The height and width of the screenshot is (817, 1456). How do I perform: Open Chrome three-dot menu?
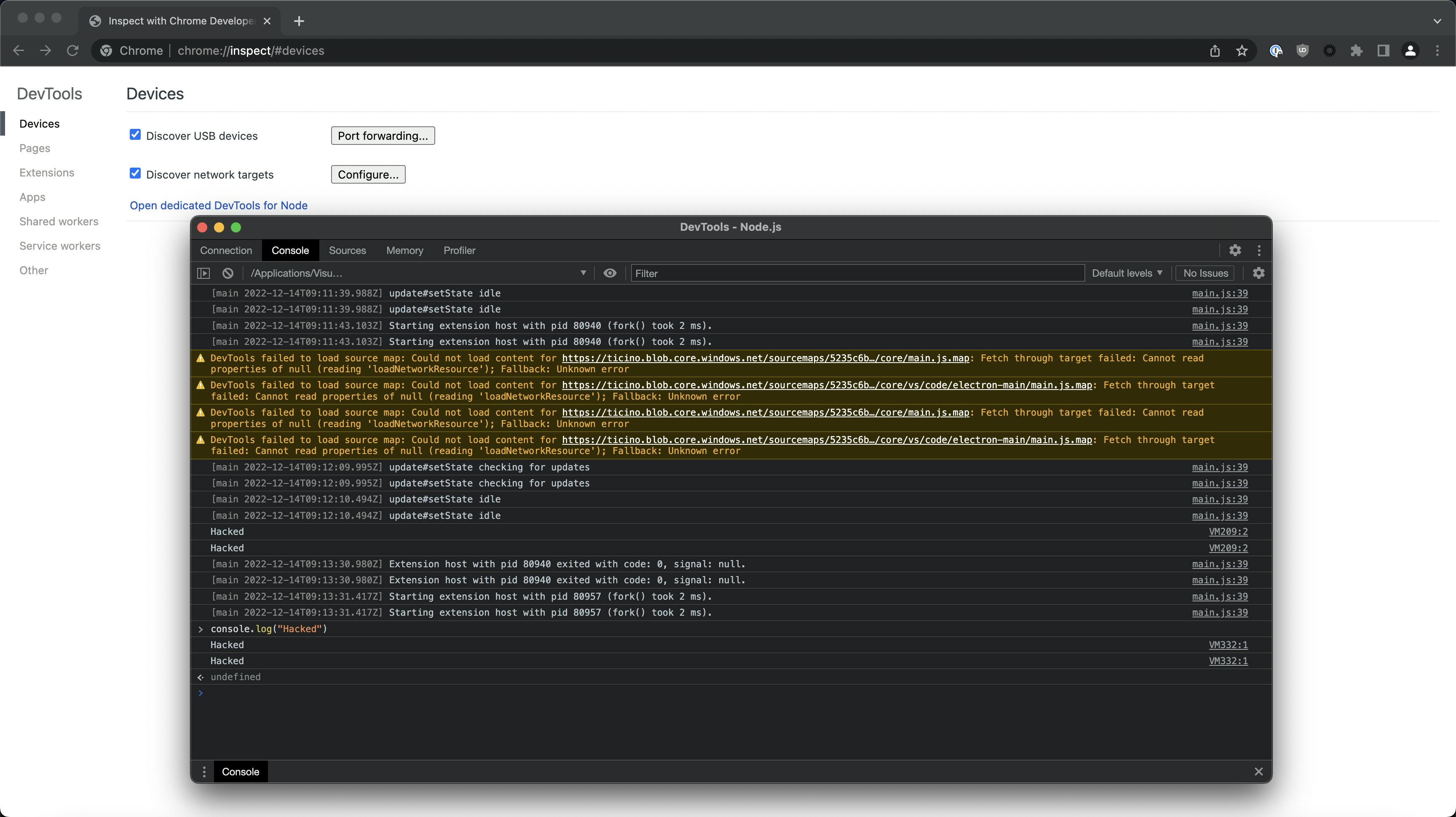click(x=1437, y=51)
